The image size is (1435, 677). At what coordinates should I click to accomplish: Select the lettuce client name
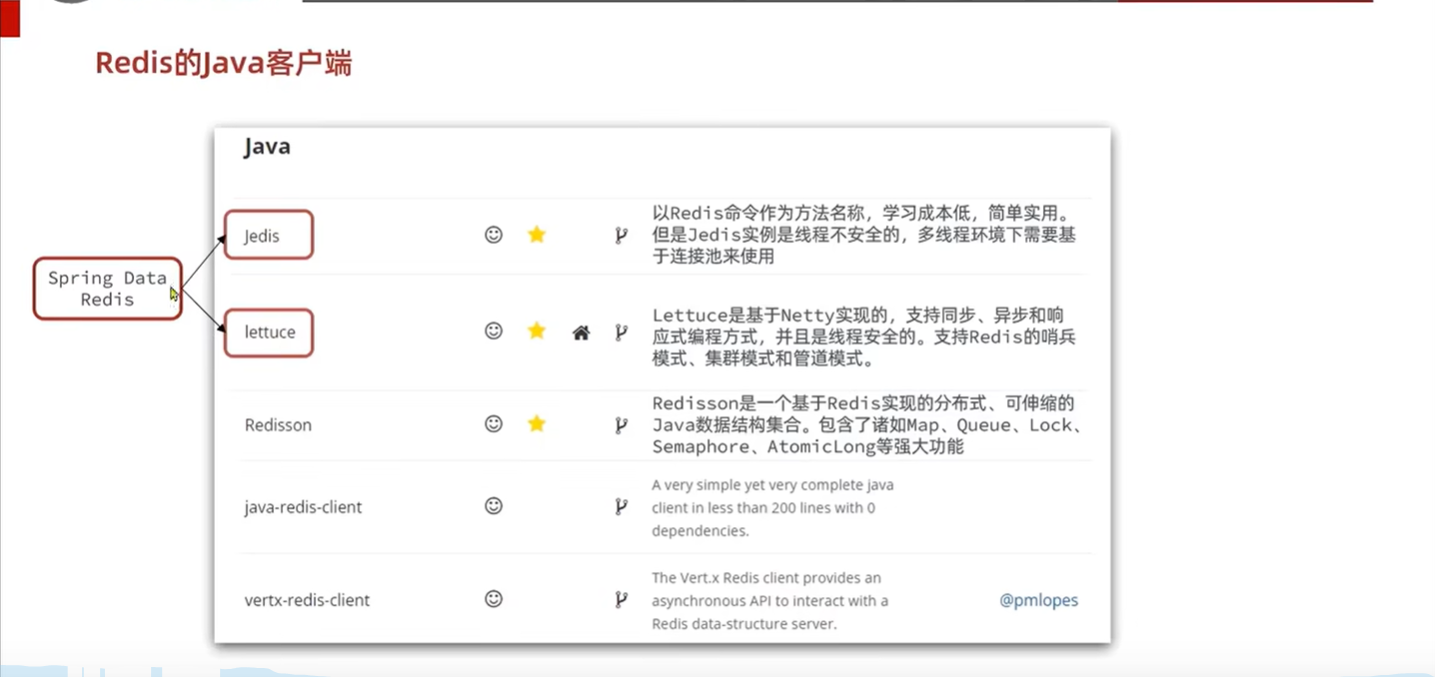tap(270, 332)
